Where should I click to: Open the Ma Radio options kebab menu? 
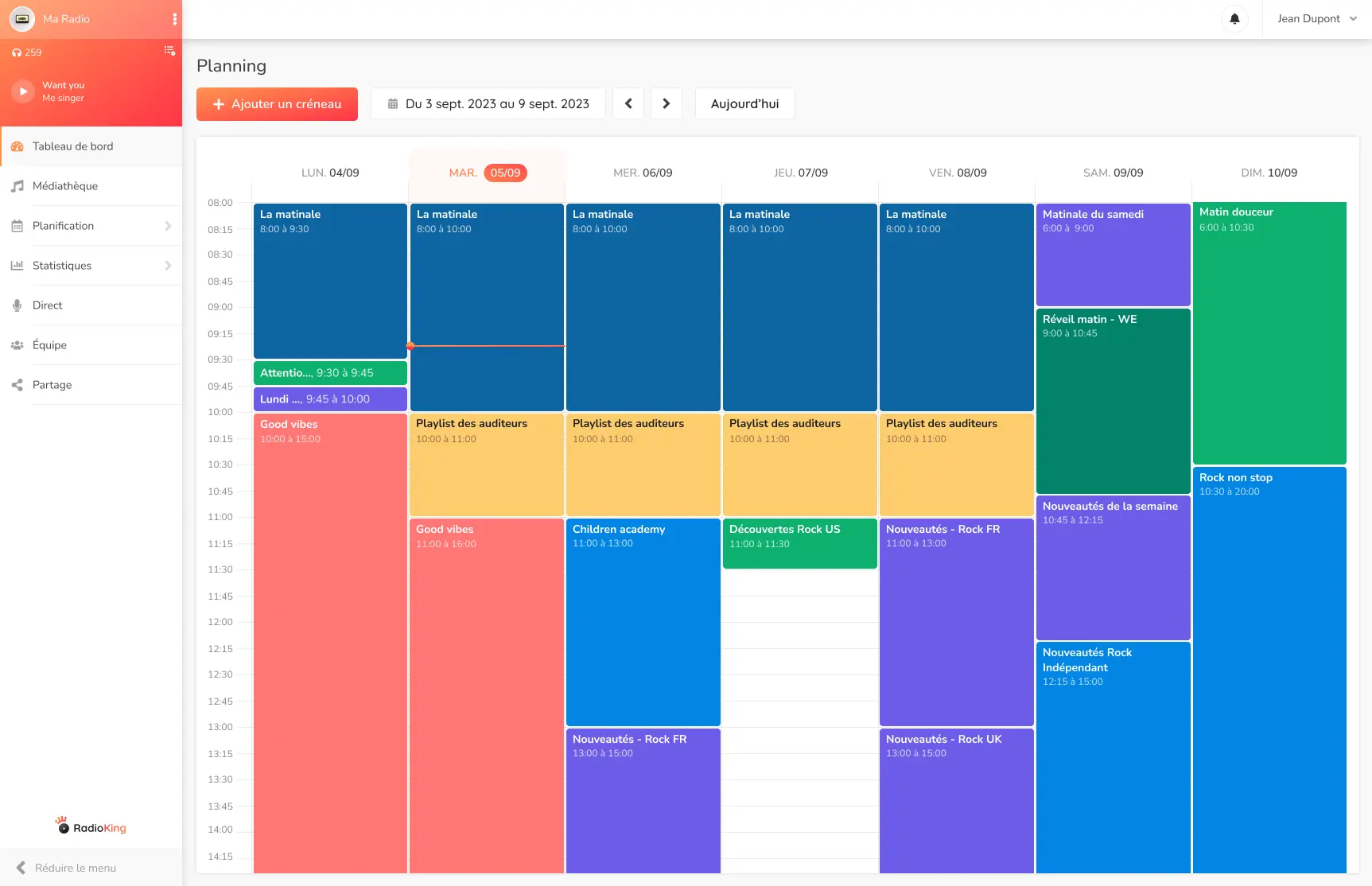(x=174, y=18)
